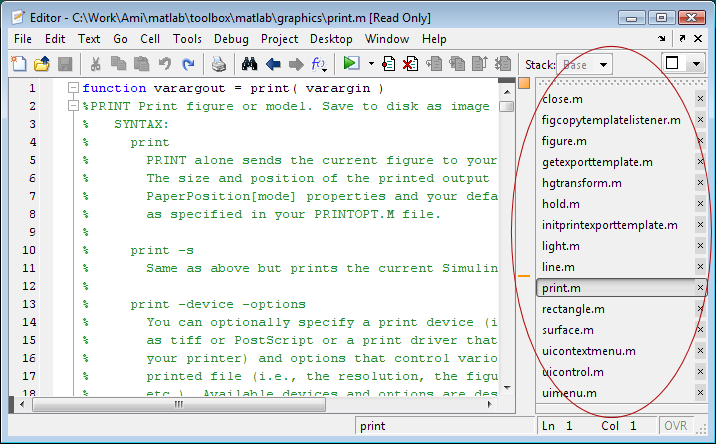Viewport: 716px width, 444px height.
Task: Click the show functions fx icon
Action: click(319, 64)
